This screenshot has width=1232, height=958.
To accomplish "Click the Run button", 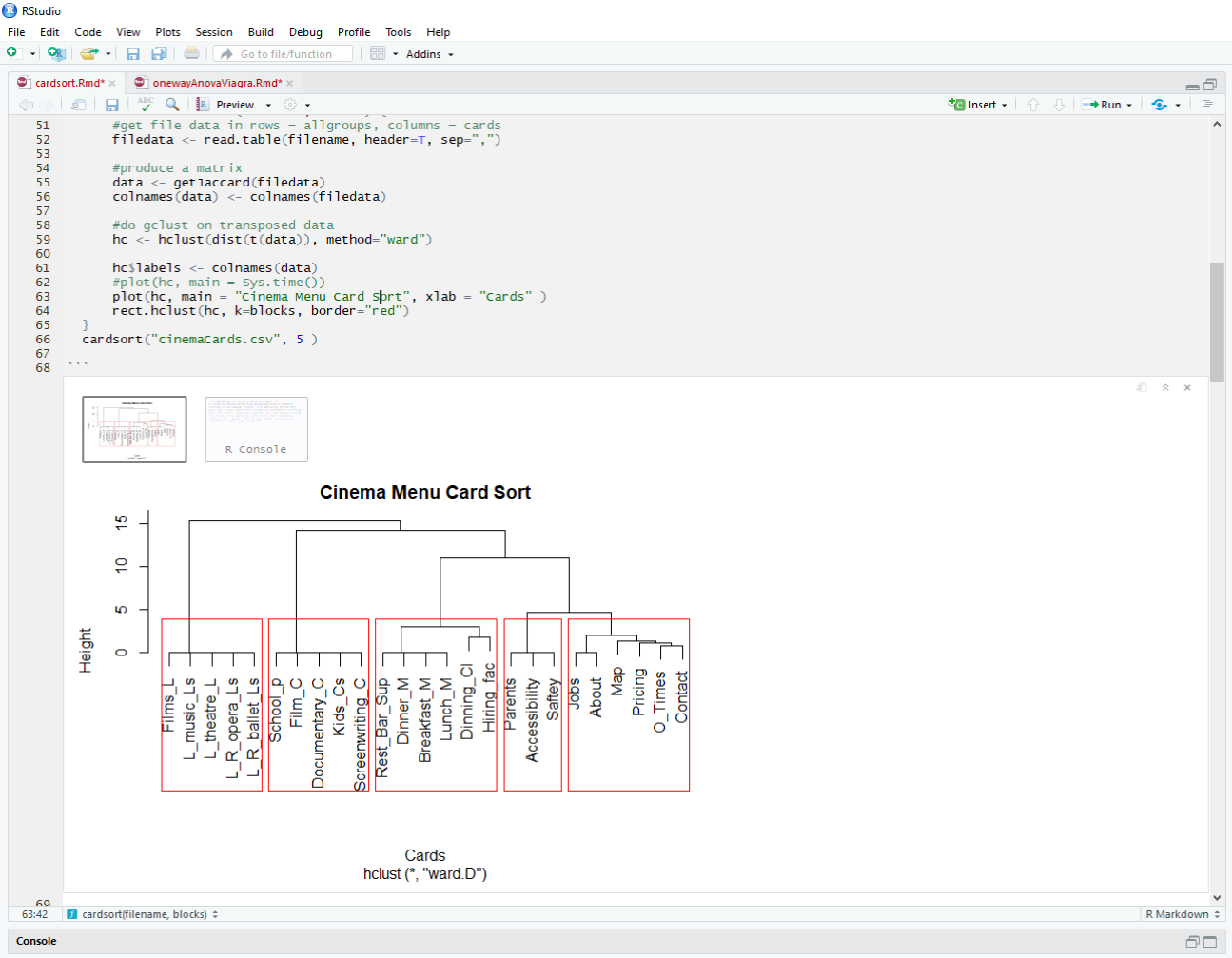I will pos(1102,105).
